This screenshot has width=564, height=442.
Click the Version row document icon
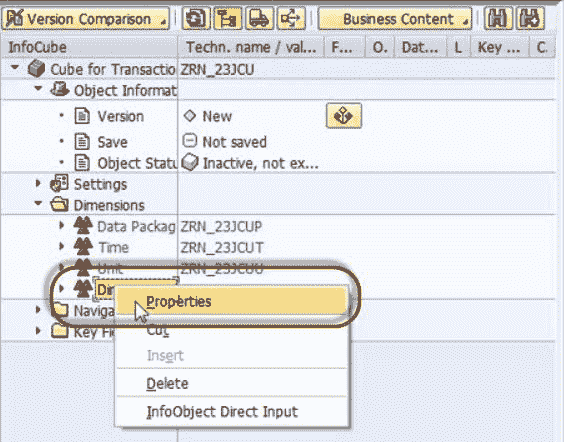tap(82, 116)
